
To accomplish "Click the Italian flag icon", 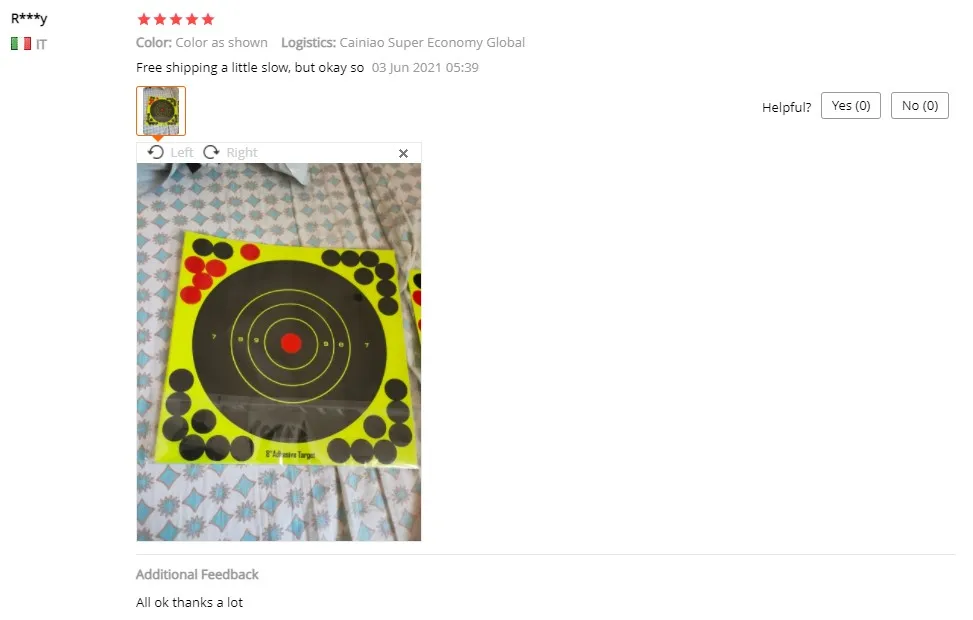I will (x=21, y=43).
